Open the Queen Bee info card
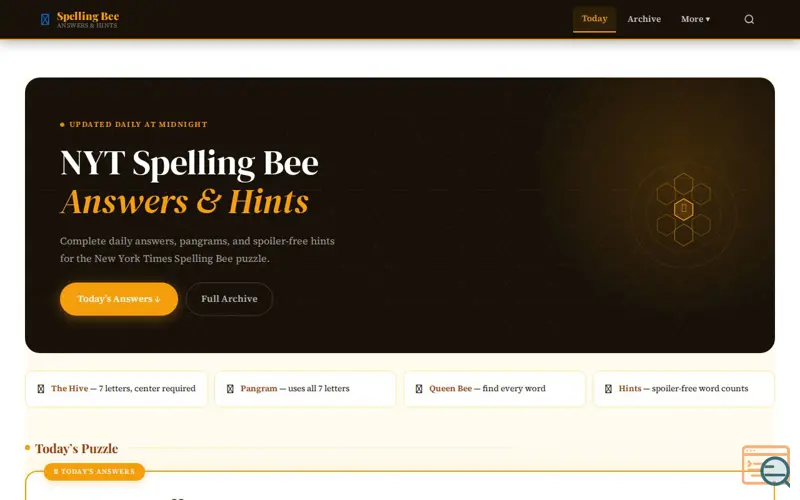Viewport: 800px width, 500px height. 494,389
